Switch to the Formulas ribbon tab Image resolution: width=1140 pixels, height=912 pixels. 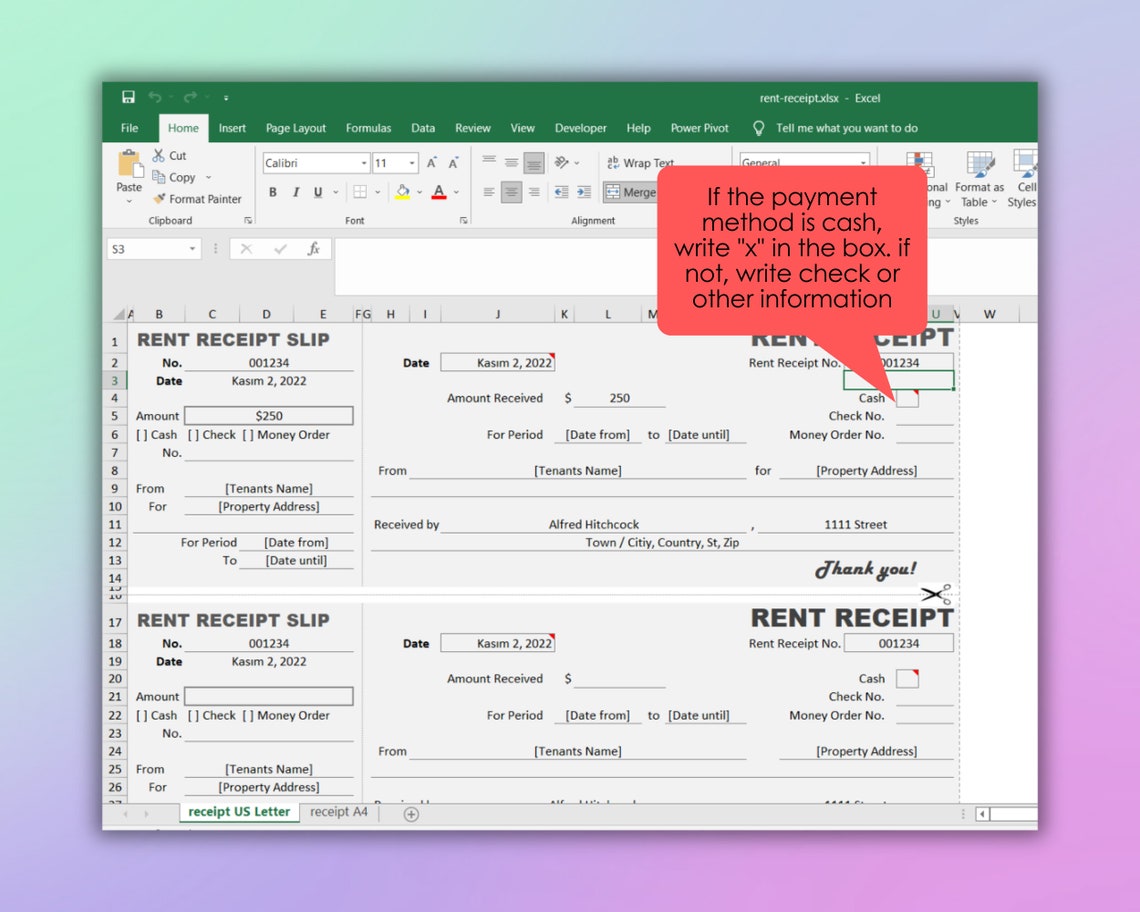[368, 128]
